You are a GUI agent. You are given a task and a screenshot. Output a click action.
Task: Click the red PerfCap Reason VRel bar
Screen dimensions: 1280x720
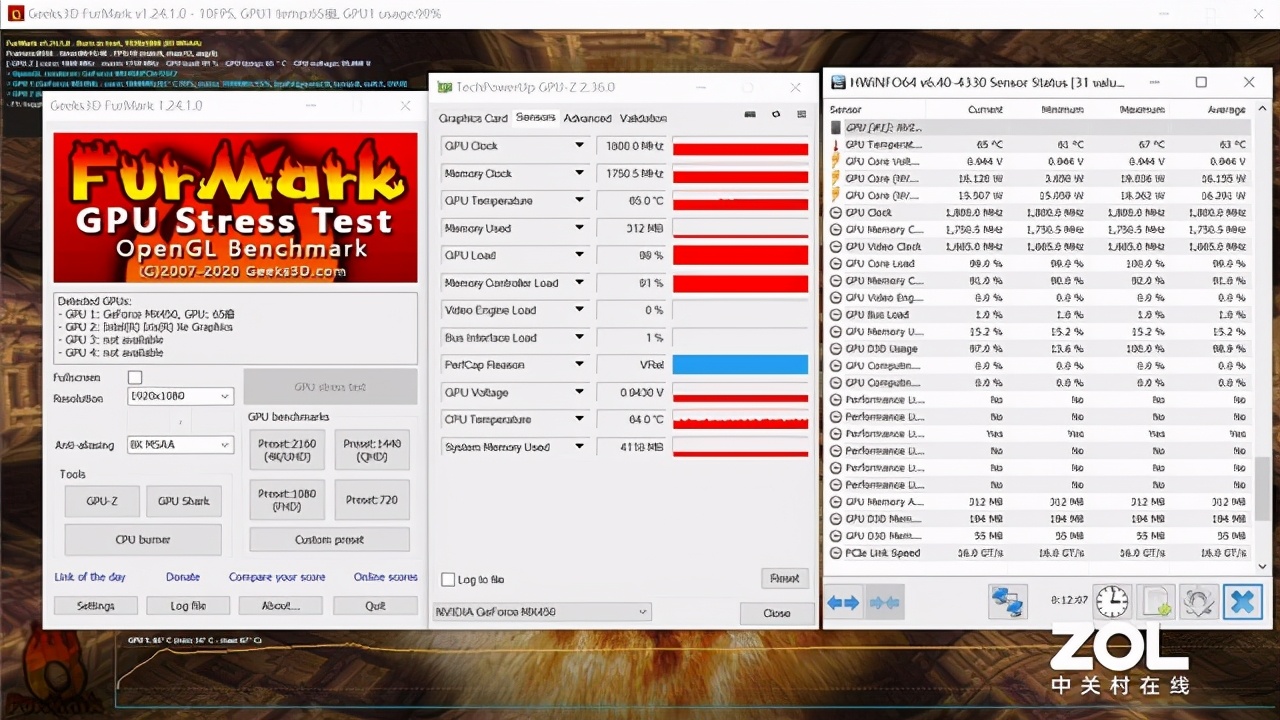point(740,365)
